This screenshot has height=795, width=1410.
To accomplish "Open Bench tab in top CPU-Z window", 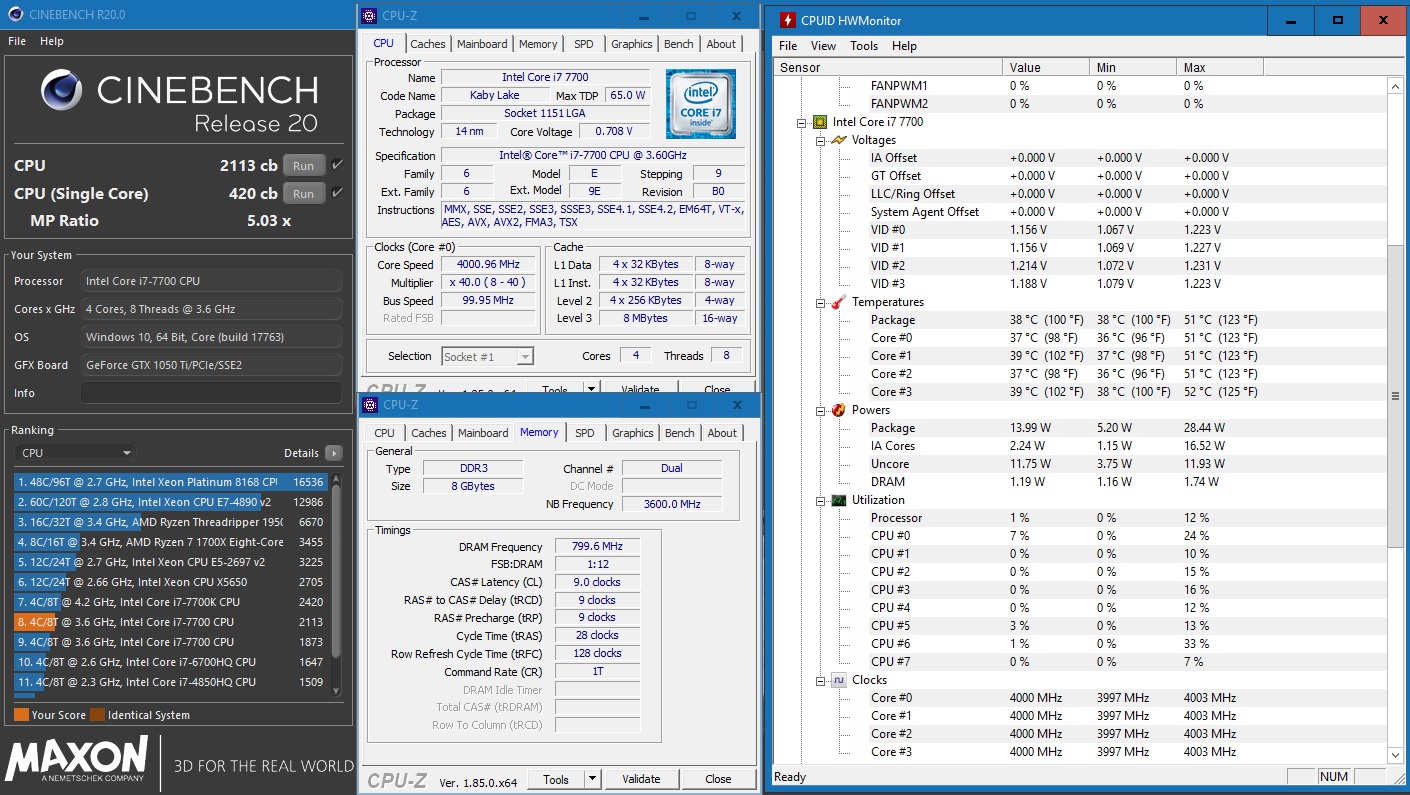I will point(679,44).
